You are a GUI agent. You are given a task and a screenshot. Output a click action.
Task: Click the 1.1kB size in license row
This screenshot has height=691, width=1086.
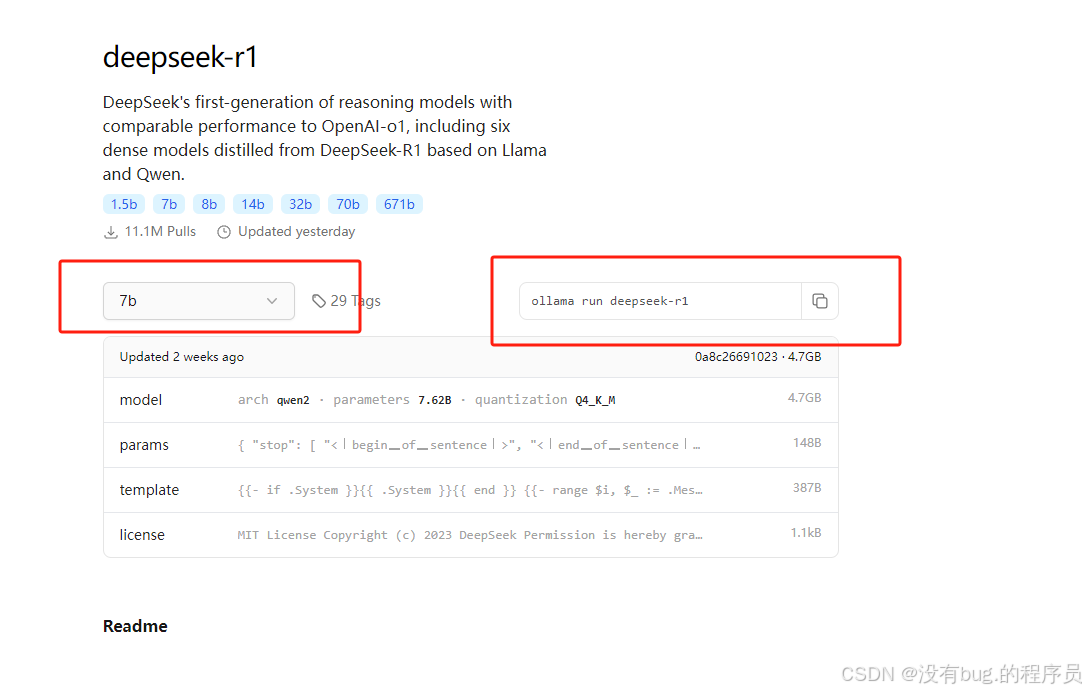[x=806, y=532]
